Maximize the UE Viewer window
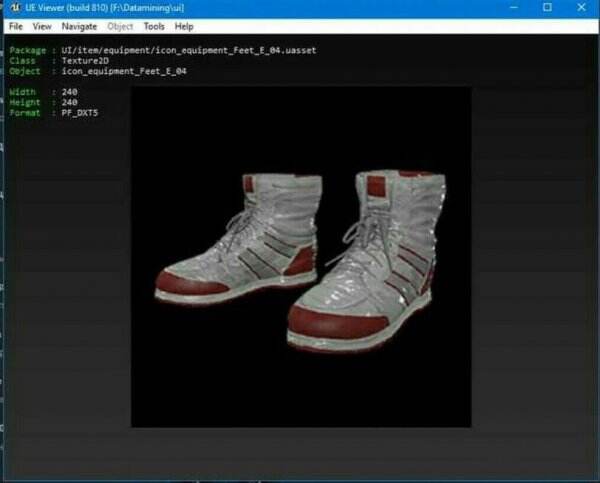The height and width of the screenshot is (483, 600). point(547,7)
